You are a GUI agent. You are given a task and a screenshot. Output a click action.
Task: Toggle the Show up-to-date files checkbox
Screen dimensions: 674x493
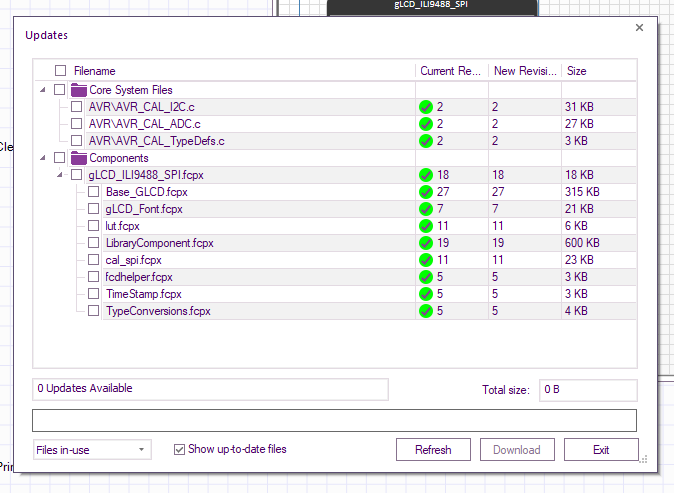(180, 450)
